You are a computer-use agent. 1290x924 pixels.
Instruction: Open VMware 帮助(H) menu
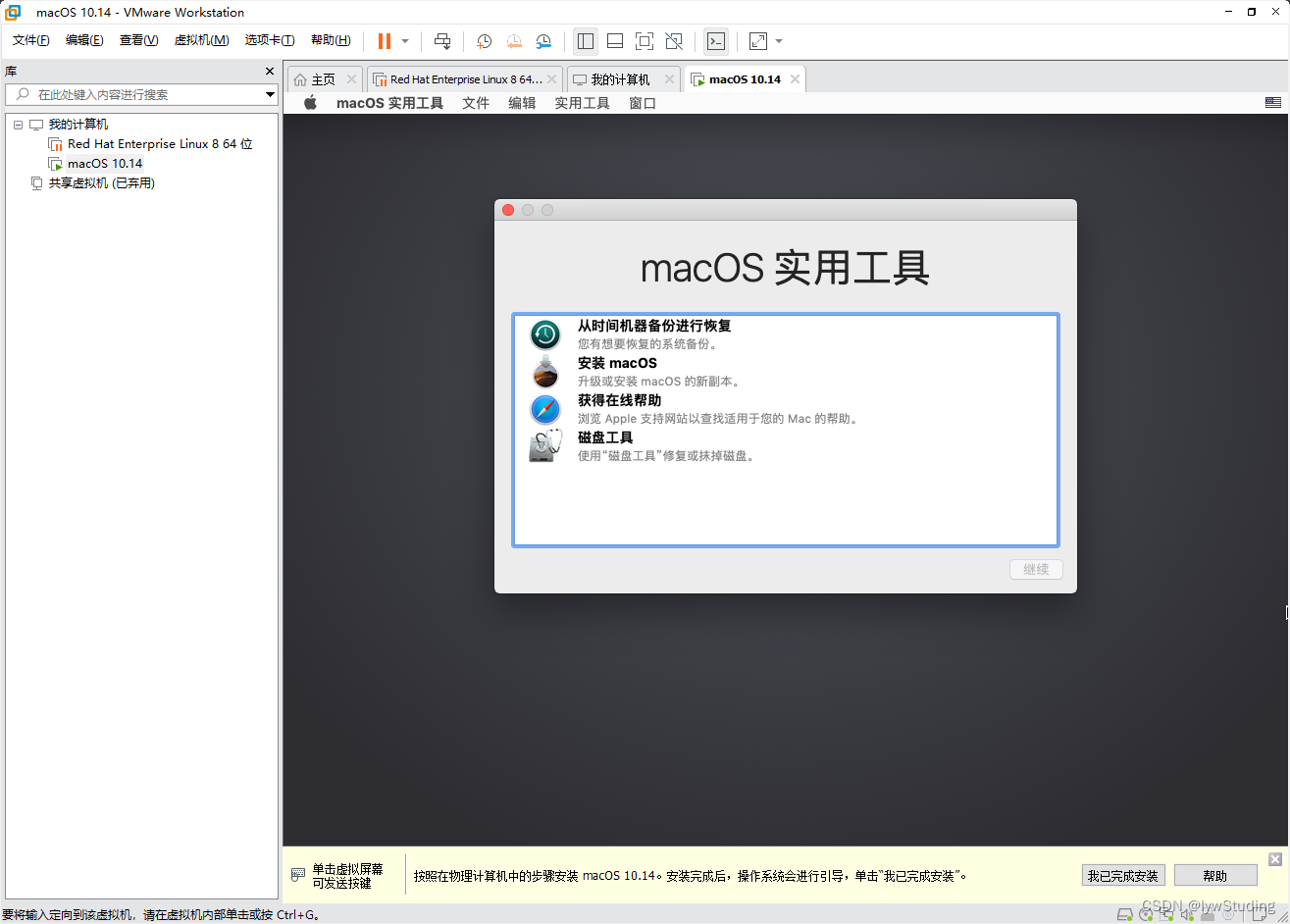tap(331, 40)
